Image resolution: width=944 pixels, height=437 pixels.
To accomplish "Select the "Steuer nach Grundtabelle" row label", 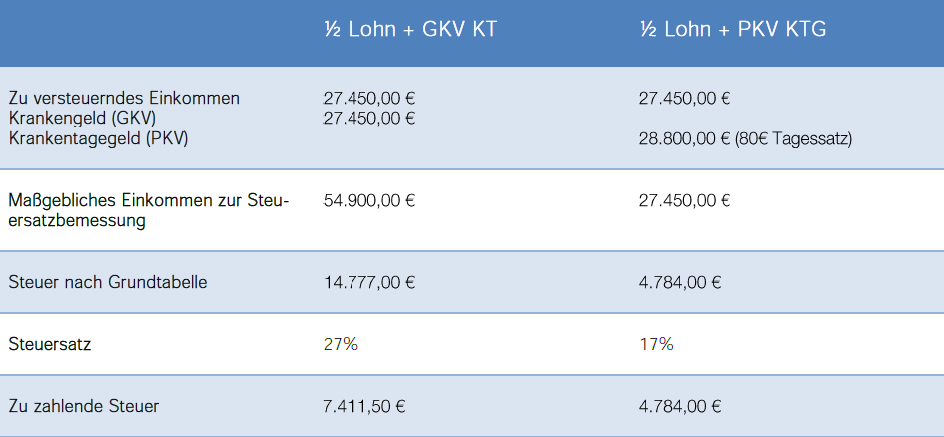I will [x=108, y=282].
